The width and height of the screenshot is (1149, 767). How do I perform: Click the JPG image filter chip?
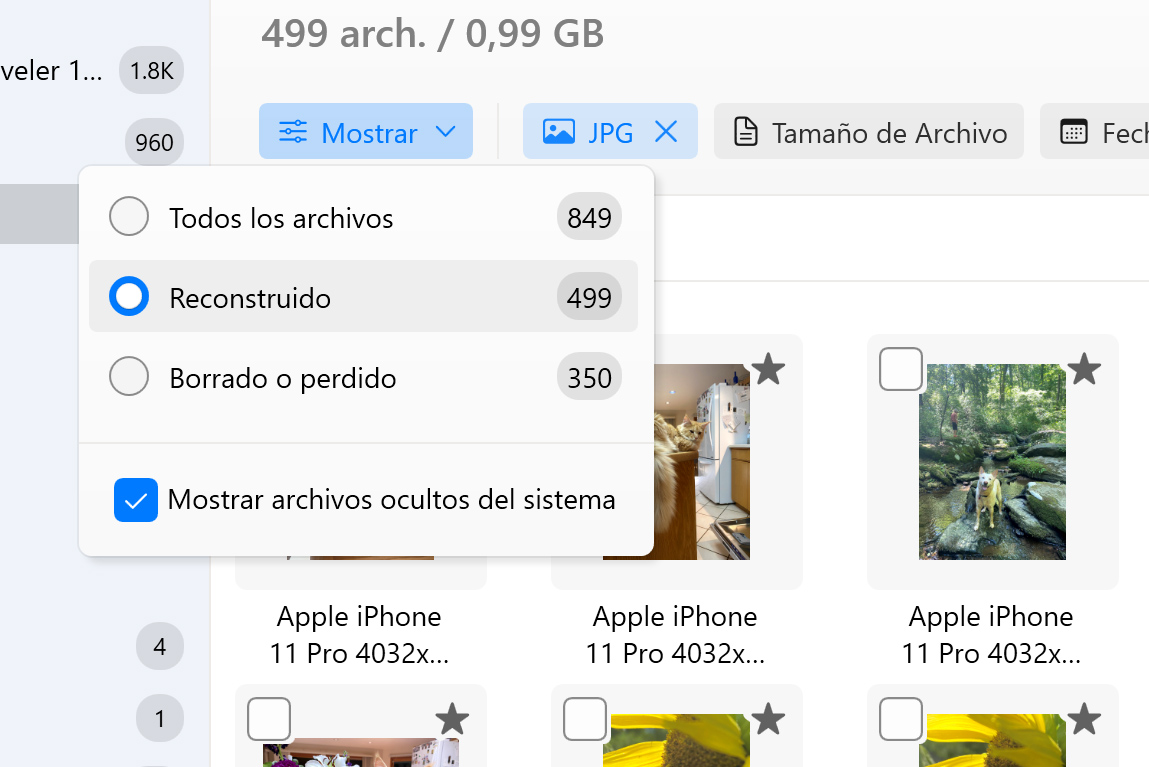coord(610,132)
